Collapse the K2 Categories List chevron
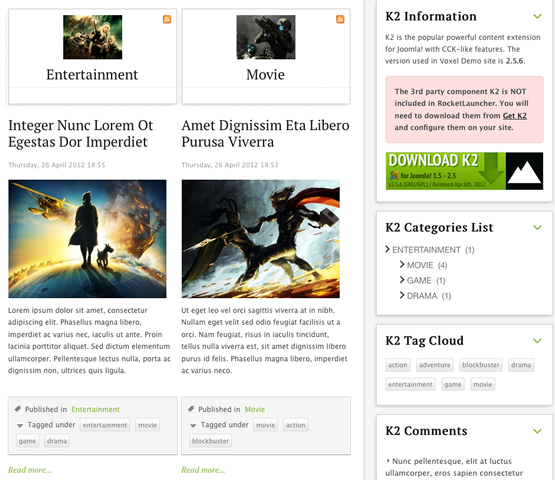555x480 pixels. click(537, 227)
